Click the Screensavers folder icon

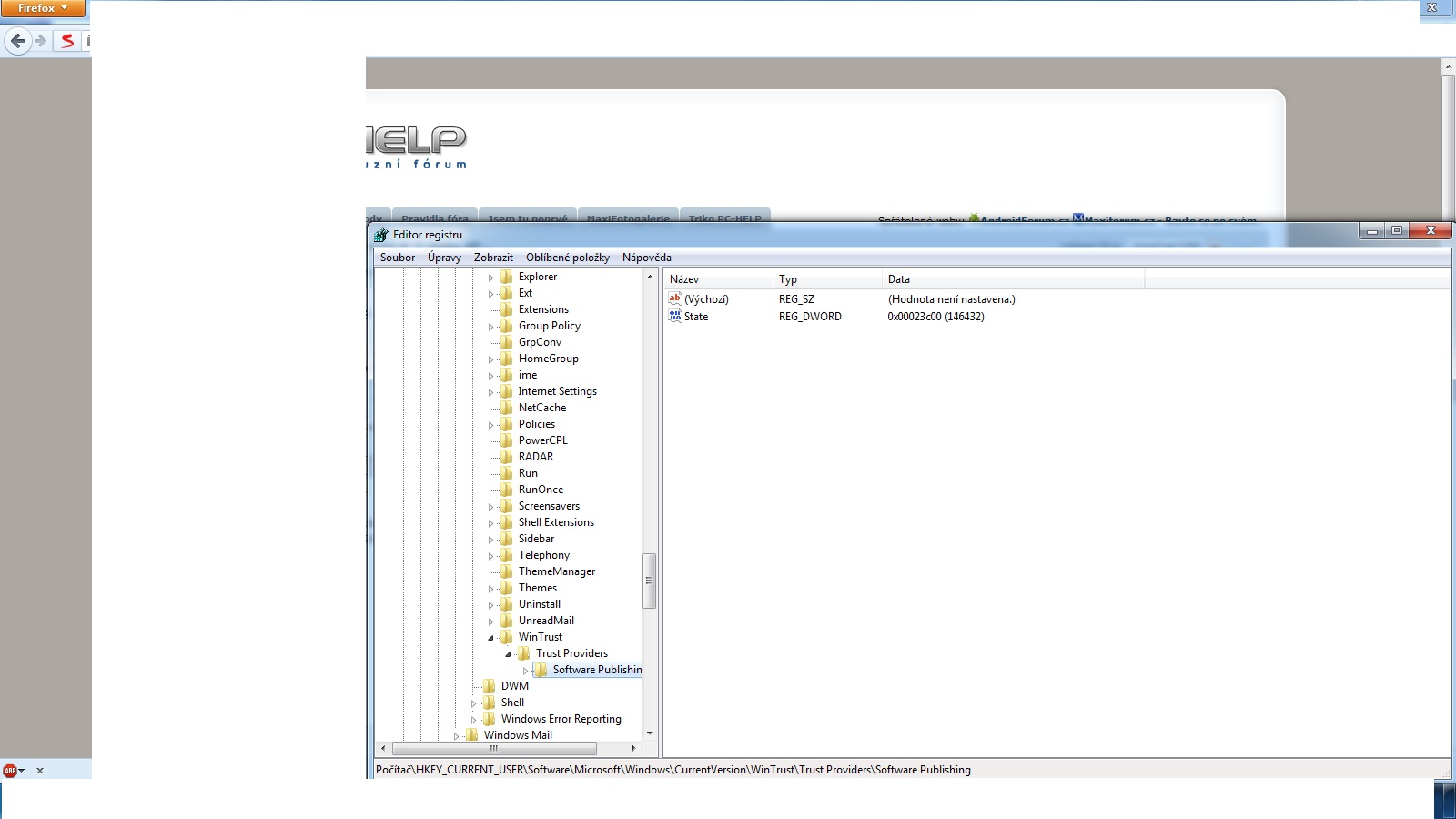point(507,506)
